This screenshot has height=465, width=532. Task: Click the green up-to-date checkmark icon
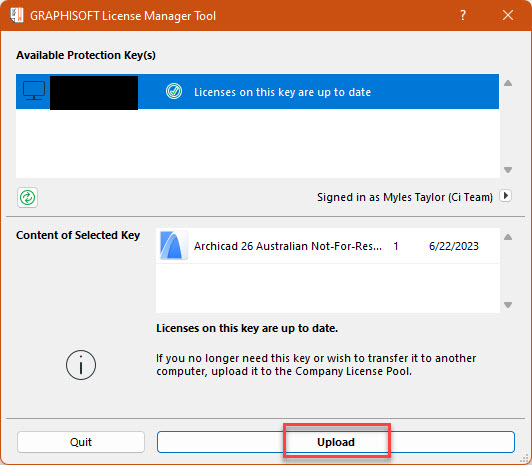(174, 92)
